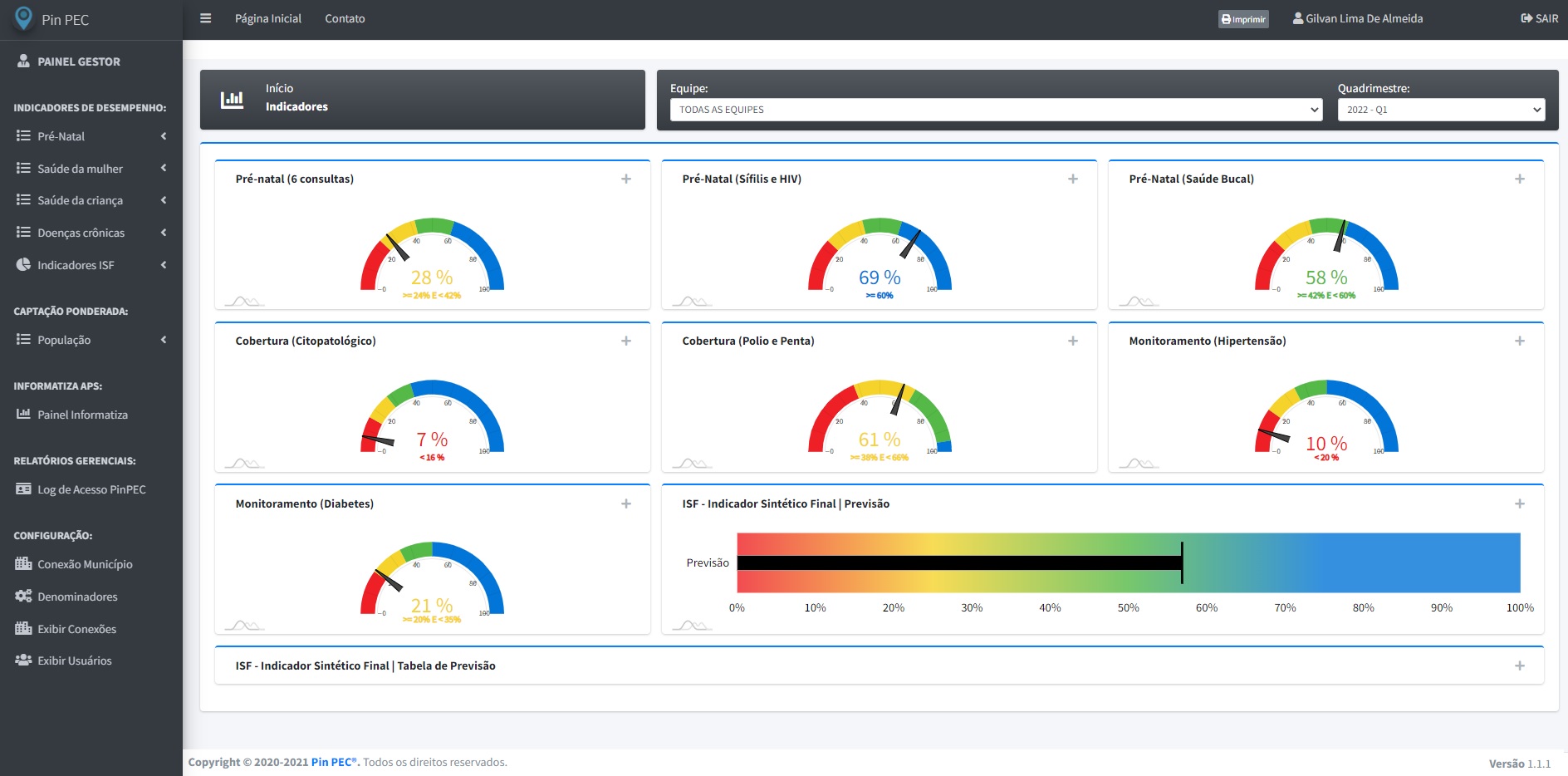Click the trend curve icon in Diabetes card

(x=244, y=626)
